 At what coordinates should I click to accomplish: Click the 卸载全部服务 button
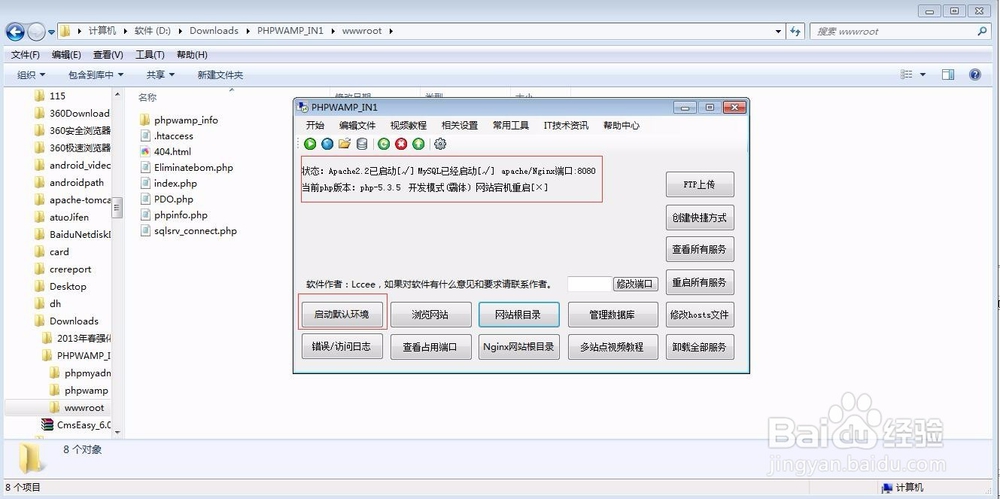pos(700,346)
